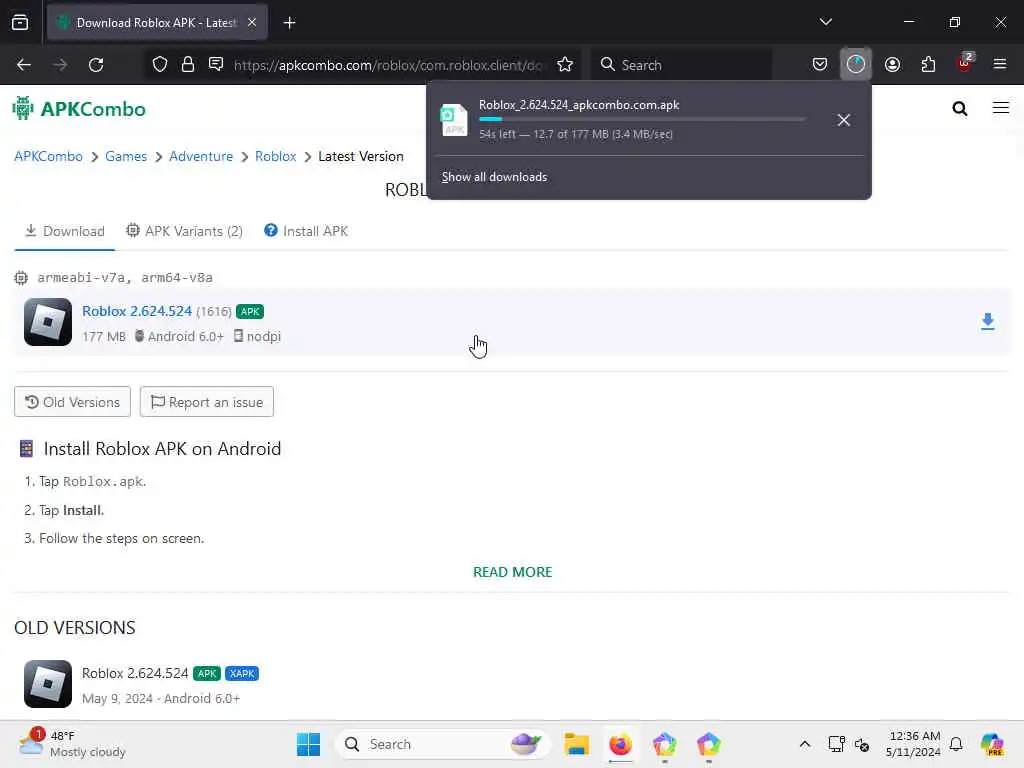Open the Install APK tab

(306, 231)
